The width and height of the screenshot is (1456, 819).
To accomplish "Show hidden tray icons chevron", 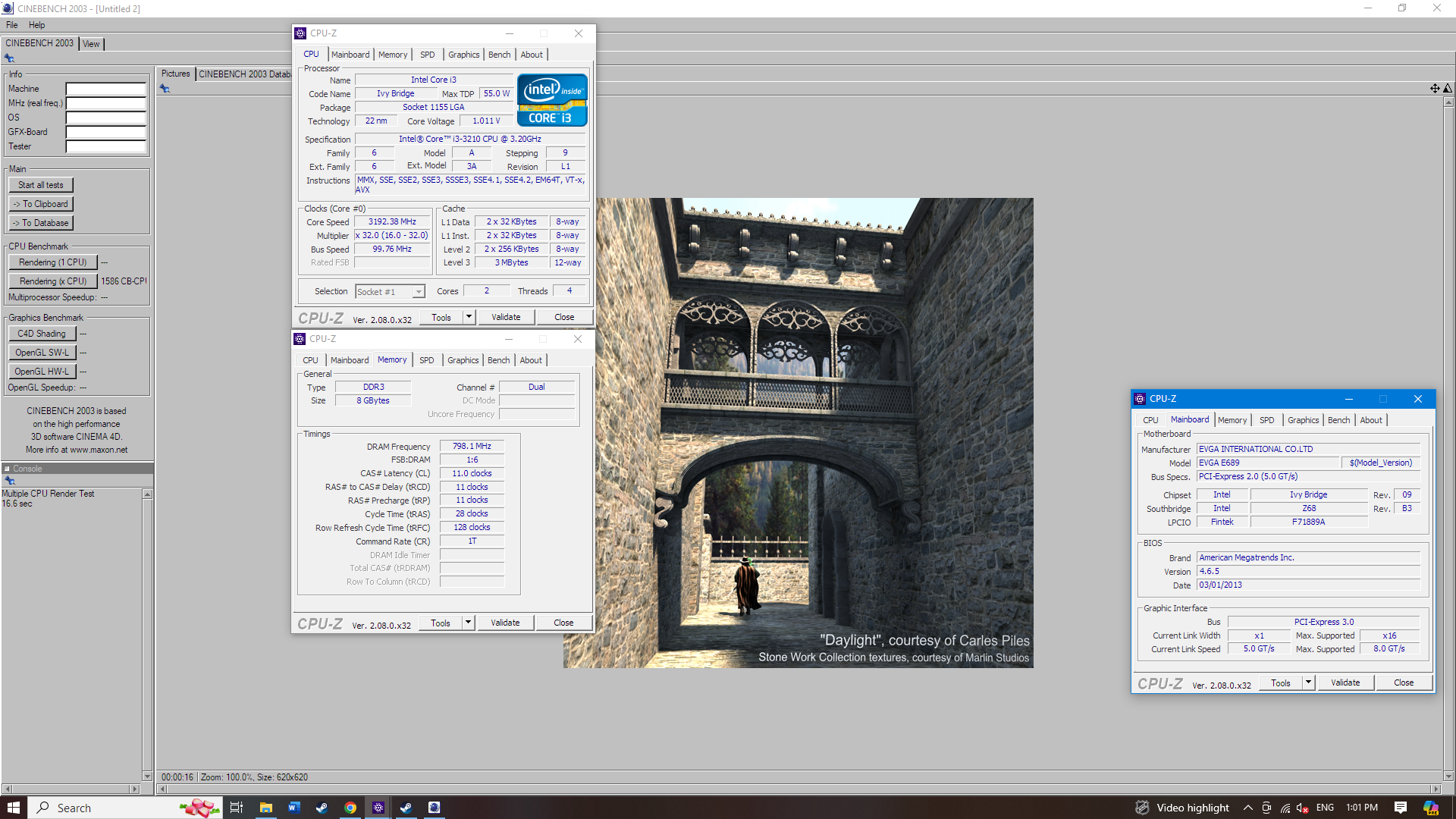I will coord(1247,808).
